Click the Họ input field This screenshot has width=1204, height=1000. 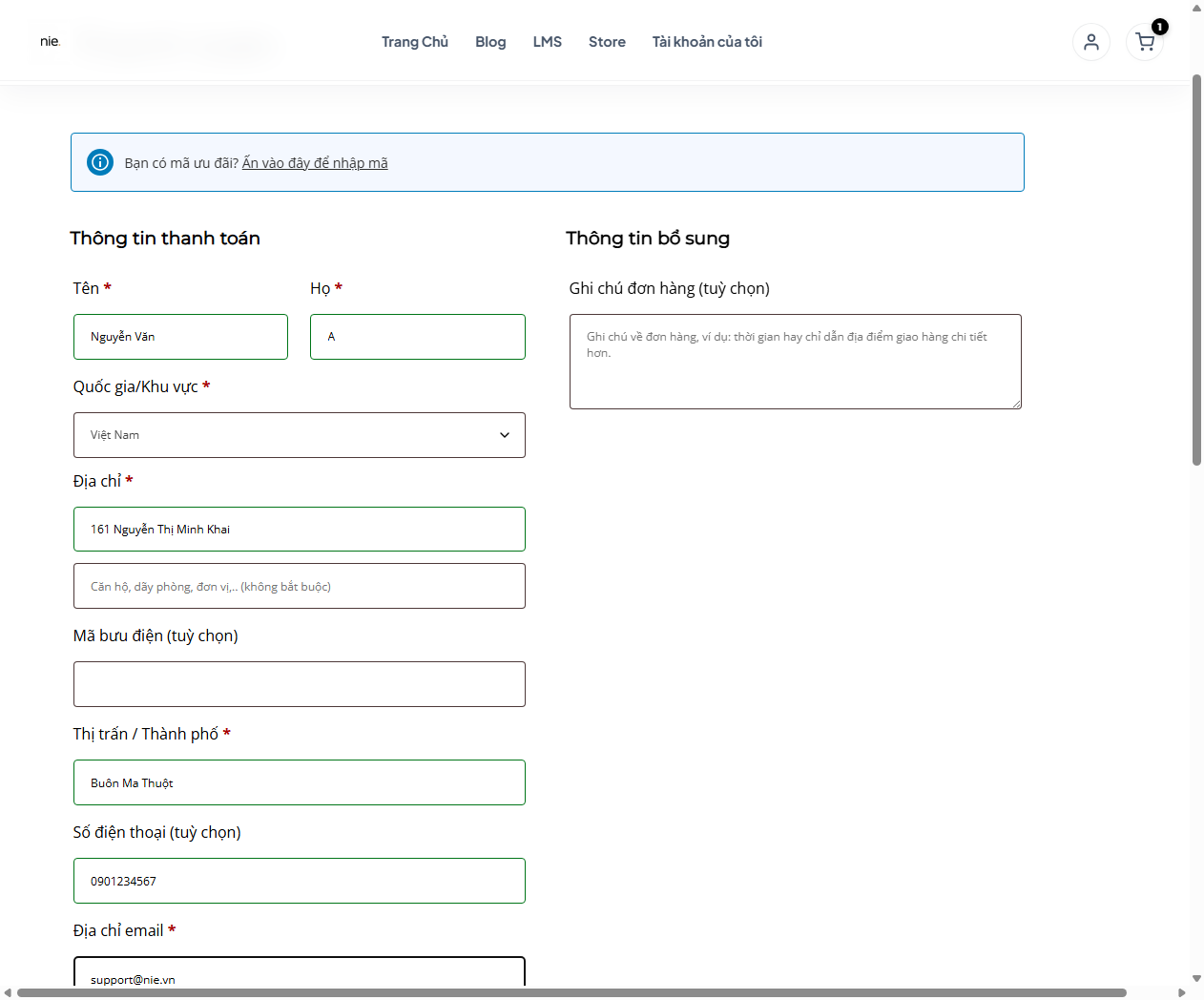418,337
